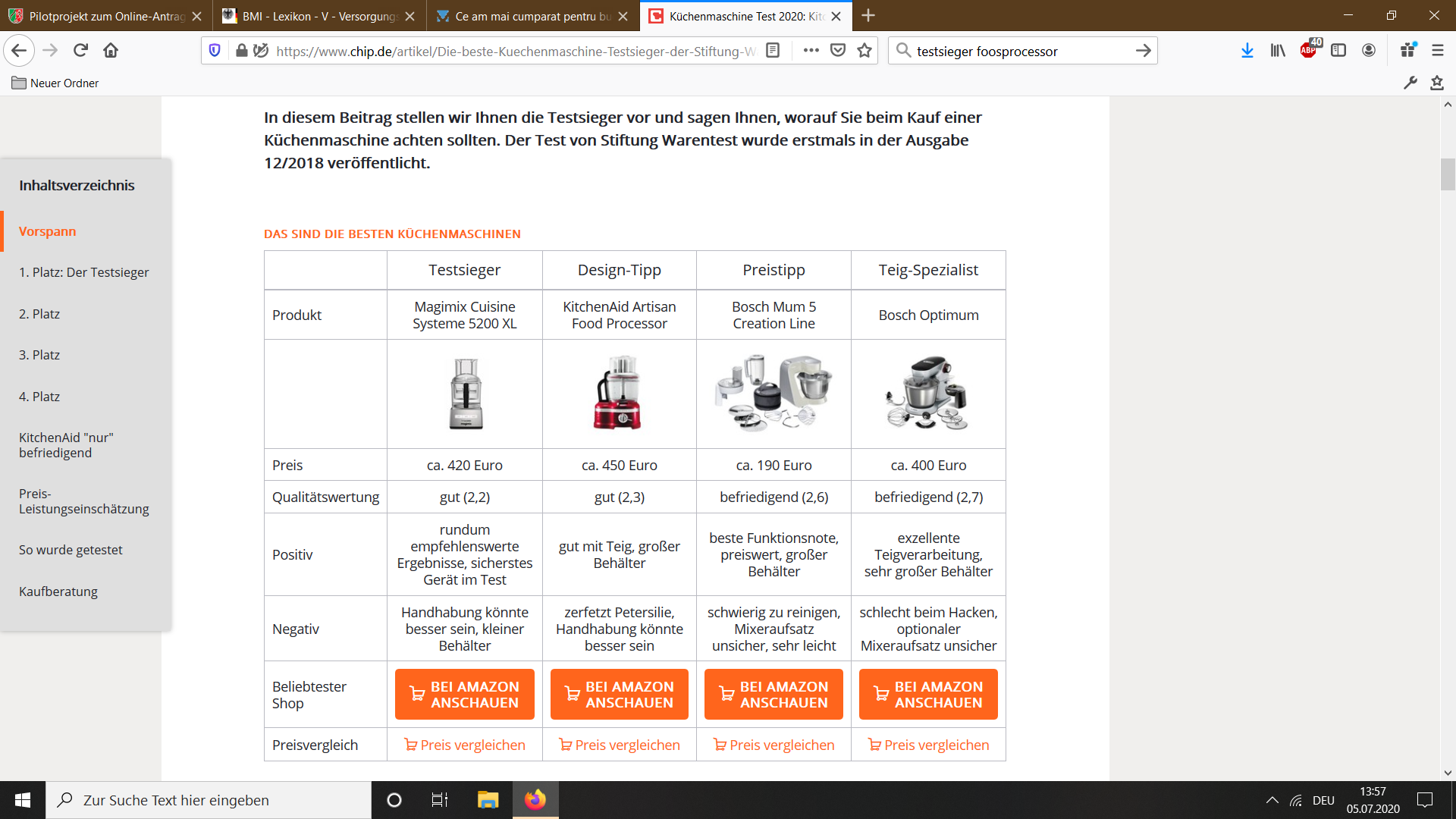This screenshot has height=819, width=1456.
Task: Open Cortana from the taskbar
Action: (x=394, y=800)
